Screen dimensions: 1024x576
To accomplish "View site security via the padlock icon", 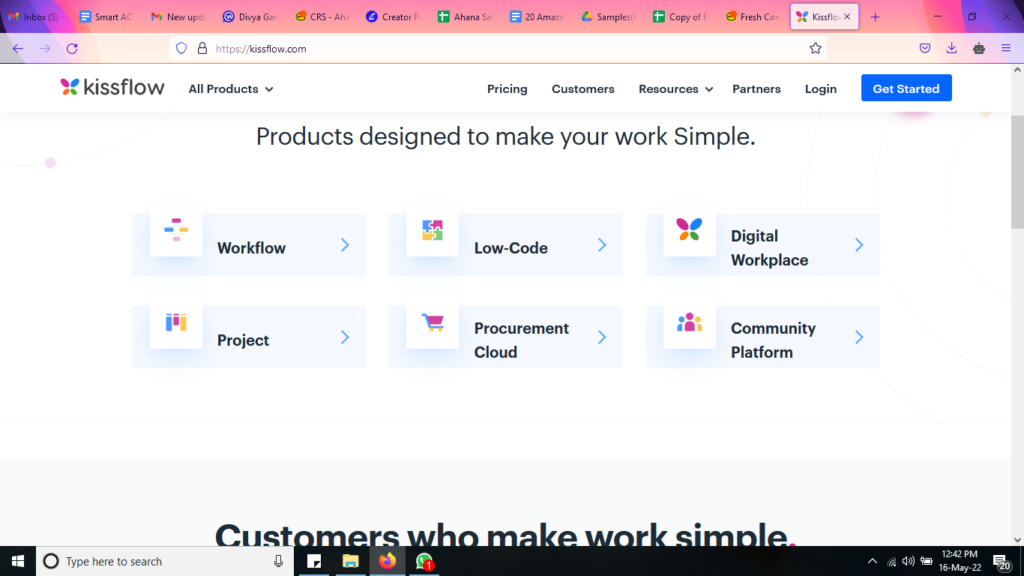I will (x=202, y=48).
